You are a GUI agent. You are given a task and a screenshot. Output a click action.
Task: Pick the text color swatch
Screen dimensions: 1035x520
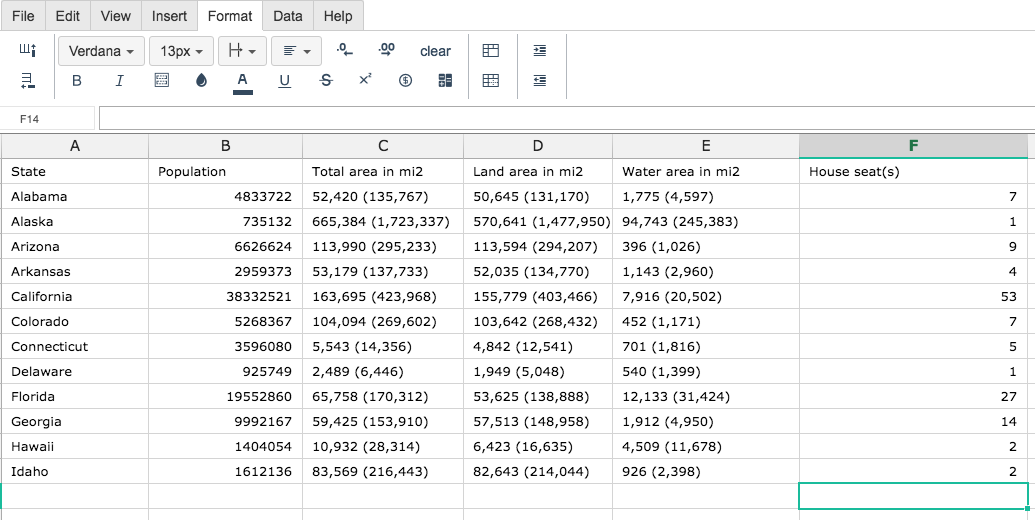point(242,81)
